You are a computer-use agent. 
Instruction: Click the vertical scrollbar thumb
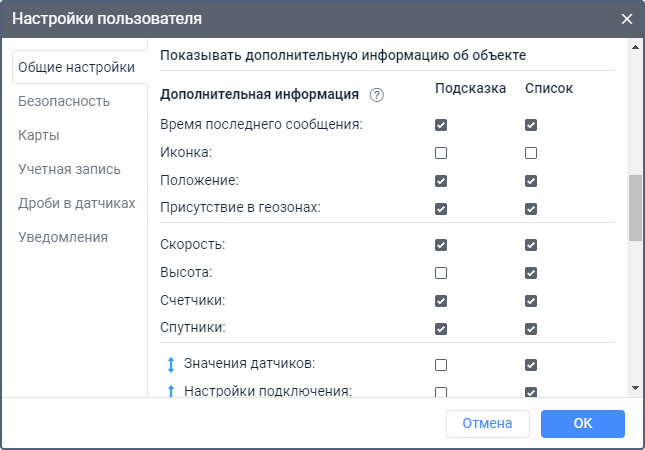pos(635,208)
